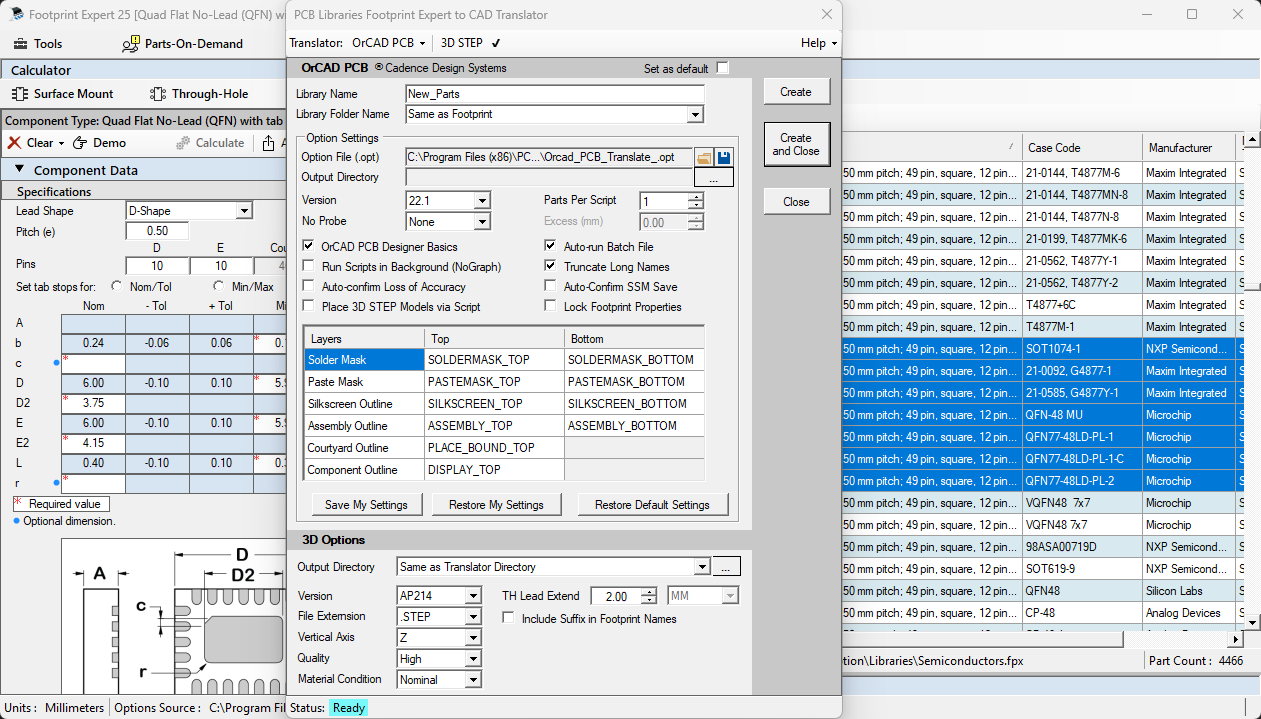This screenshot has height=719, width=1261.
Task: Enable Run Scripts in Background (NoGraph)
Action: point(308,266)
